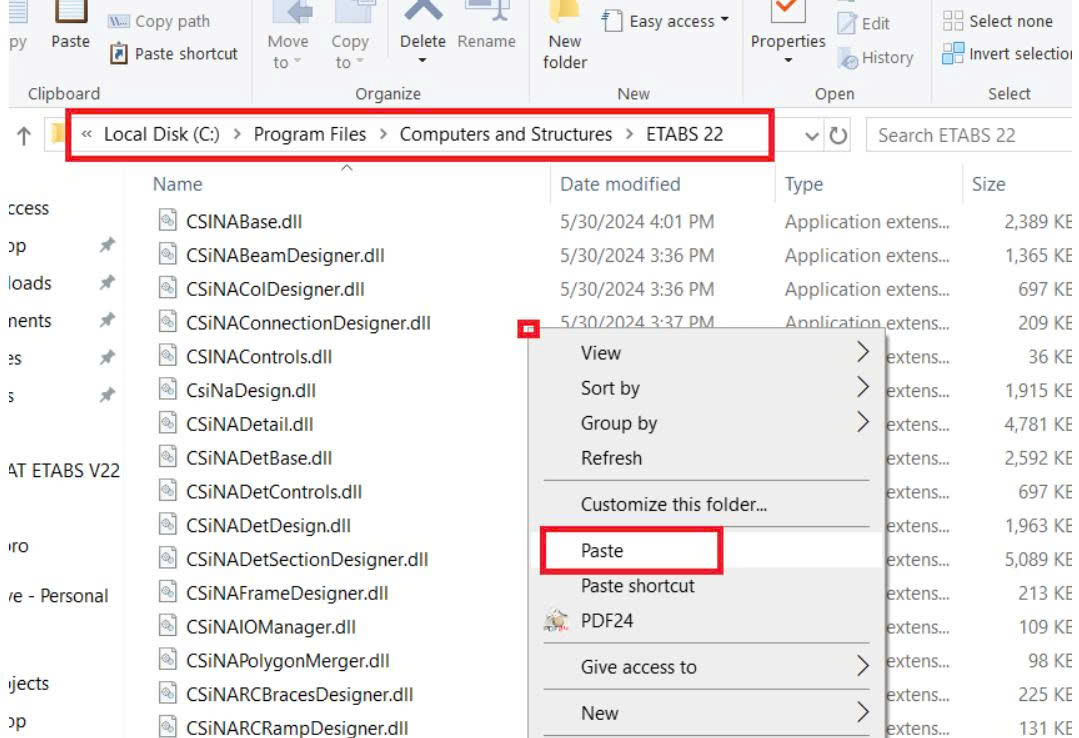Open Group by submenu in context menu
Viewport: 1079px width, 738px height.
(706, 423)
